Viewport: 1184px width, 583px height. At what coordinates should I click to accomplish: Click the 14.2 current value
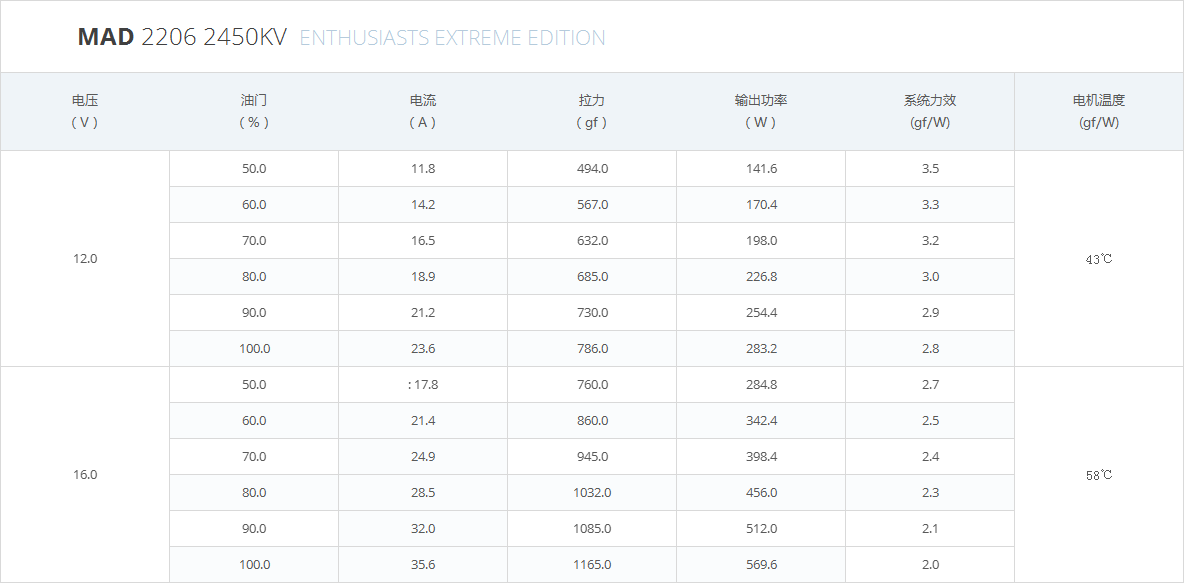tap(423, 205)
